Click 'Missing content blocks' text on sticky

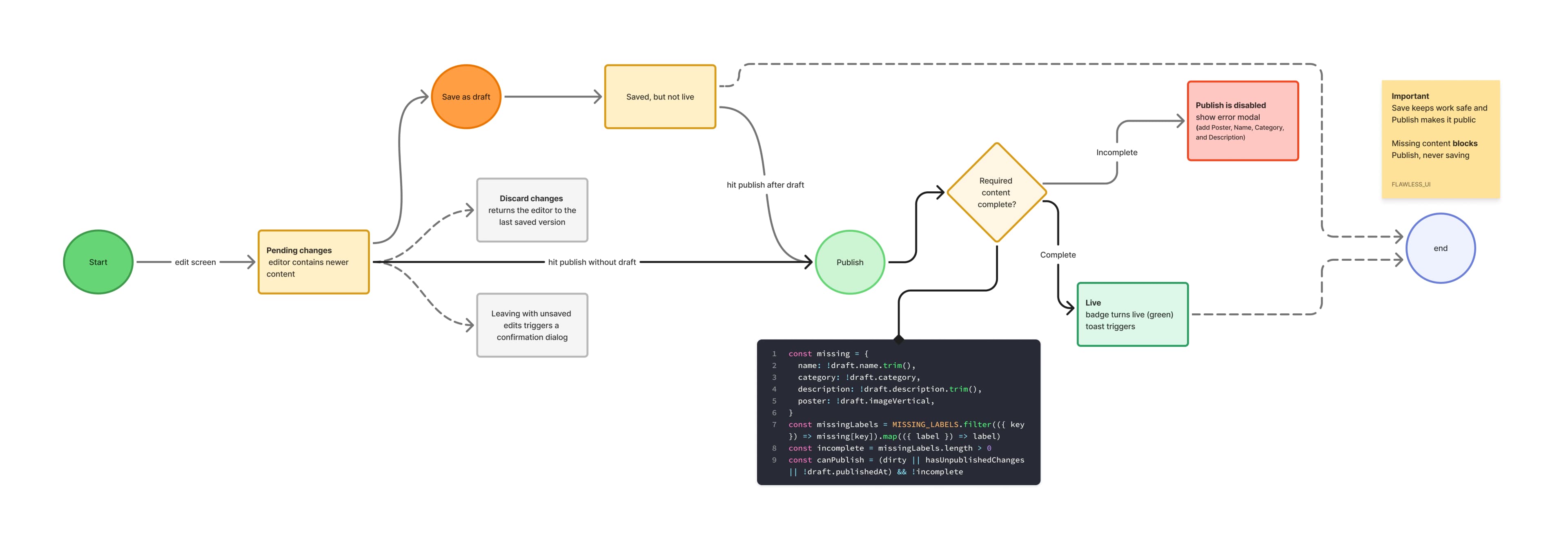click(x=1434, y=144)
